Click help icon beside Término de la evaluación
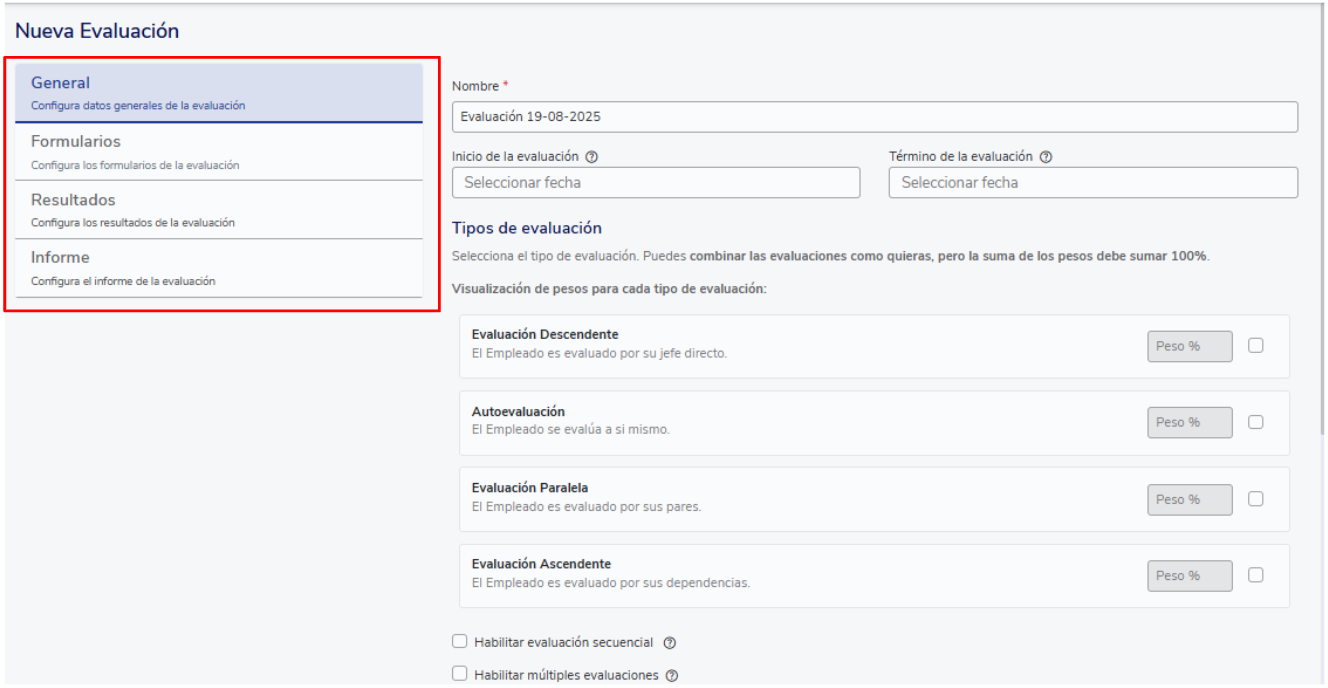This screenshot has width=1328, height=688. pyautogui.click(x=1046, y=157)
